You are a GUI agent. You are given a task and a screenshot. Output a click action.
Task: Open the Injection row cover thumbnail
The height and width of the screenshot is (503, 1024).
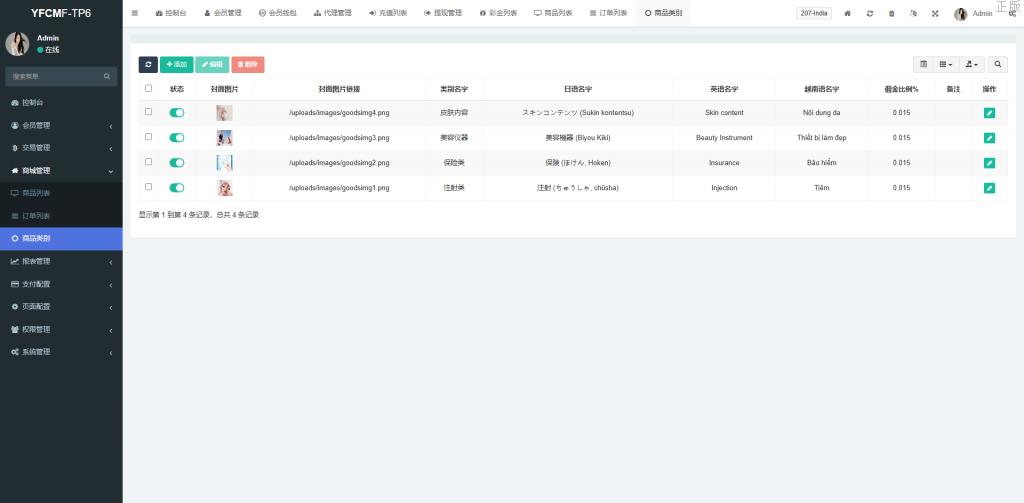pos(225,188)
